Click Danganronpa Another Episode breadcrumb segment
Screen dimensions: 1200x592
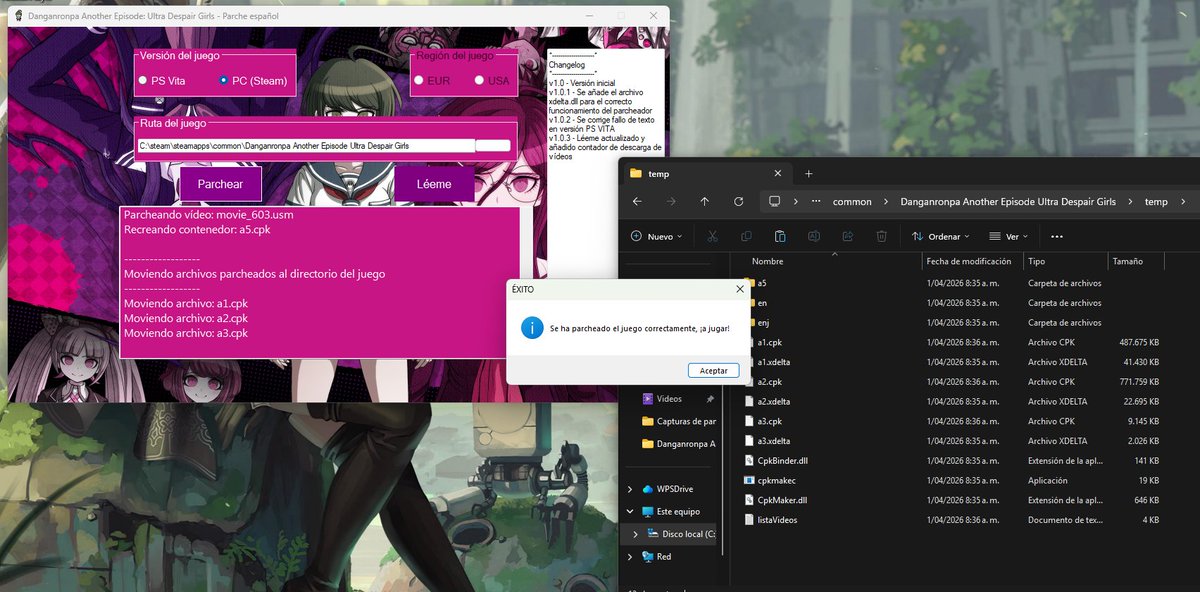(x=1008, y=202)
